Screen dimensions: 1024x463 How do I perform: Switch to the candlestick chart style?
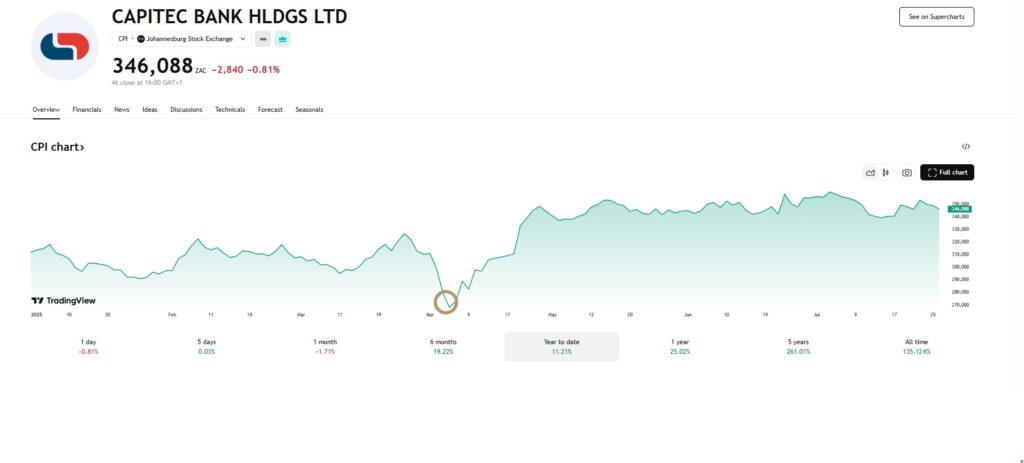(886, 172)
